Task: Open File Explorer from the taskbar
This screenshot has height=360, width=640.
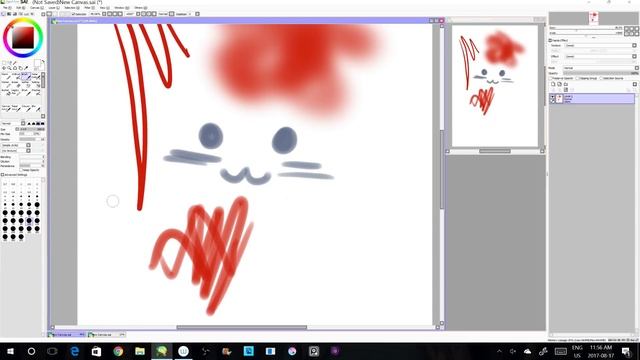Action: [140, 351]
